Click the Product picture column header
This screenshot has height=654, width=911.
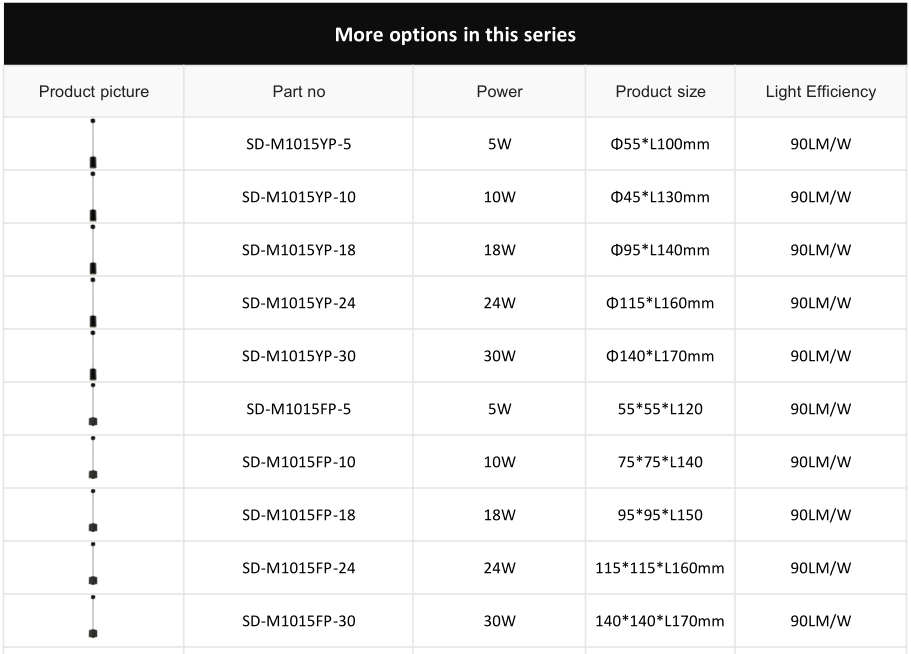(x=94, y=92)
